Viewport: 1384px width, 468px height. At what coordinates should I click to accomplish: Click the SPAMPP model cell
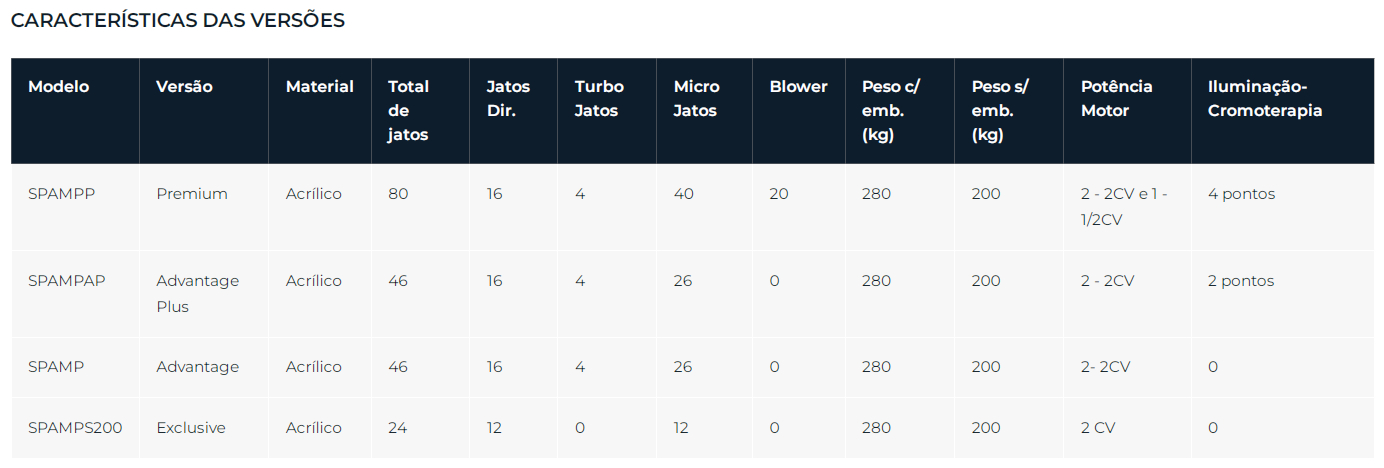tap(61, 194)
